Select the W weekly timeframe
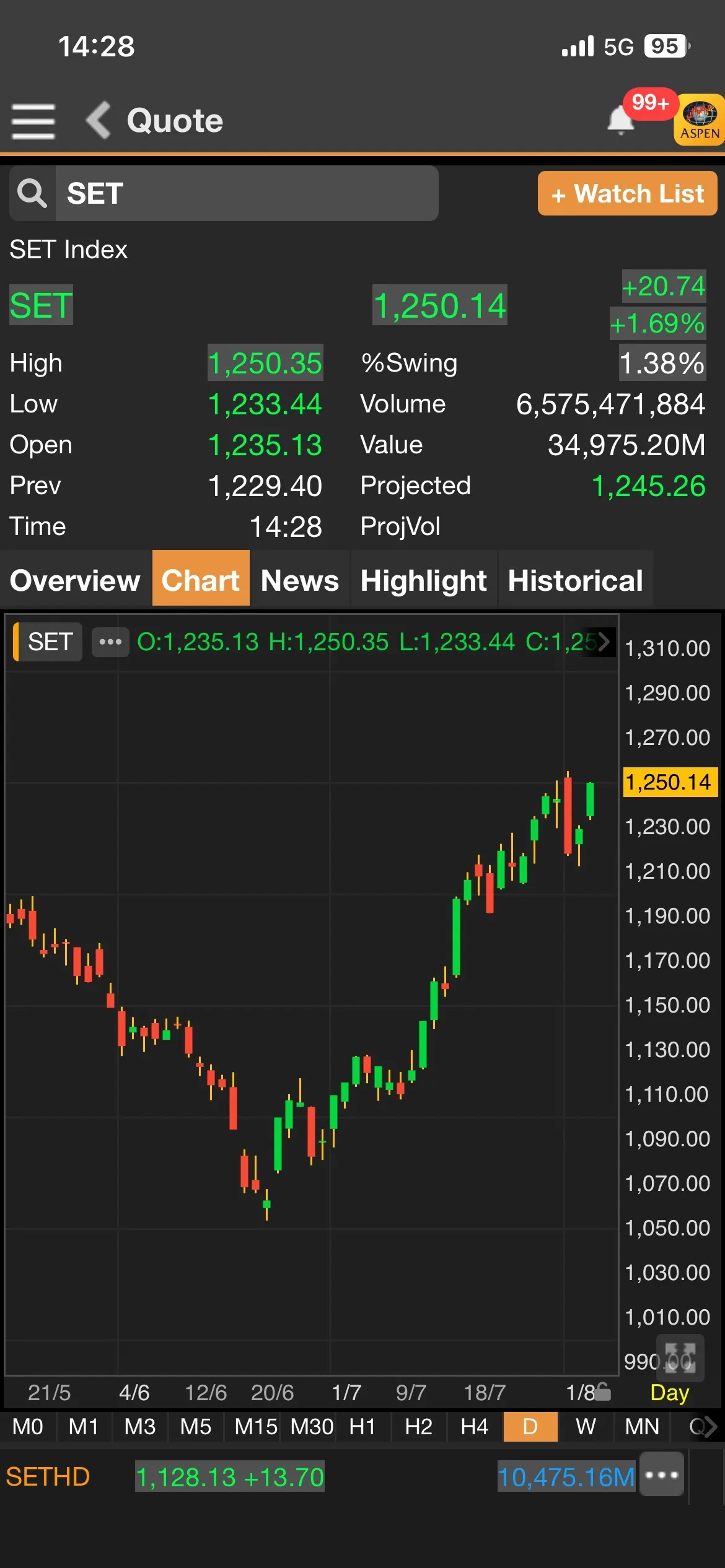The width and height of the screenshot is (725, 1568). tap(586, 1427)
